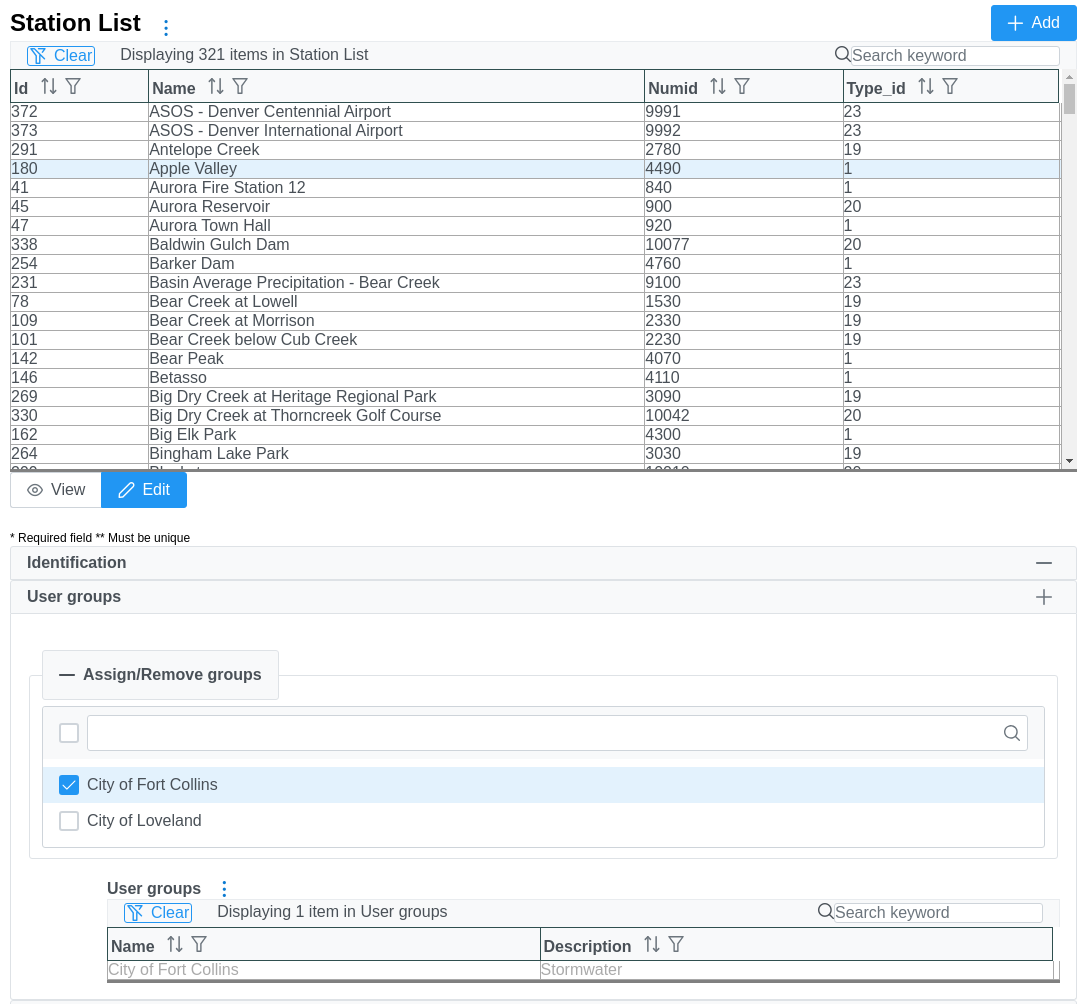Image resolution: width=1084 pixels, height=1004 pixels.
Task: Filter User groups Name column
Action: (x=199, y=945)
